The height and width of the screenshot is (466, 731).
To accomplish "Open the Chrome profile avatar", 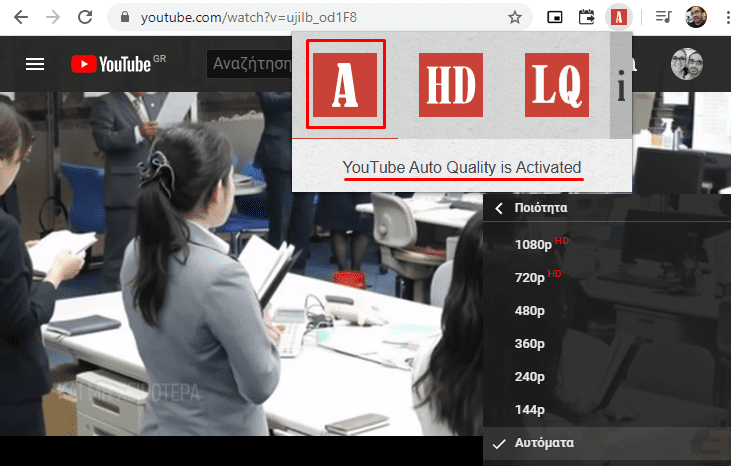I will pos(696,17).
